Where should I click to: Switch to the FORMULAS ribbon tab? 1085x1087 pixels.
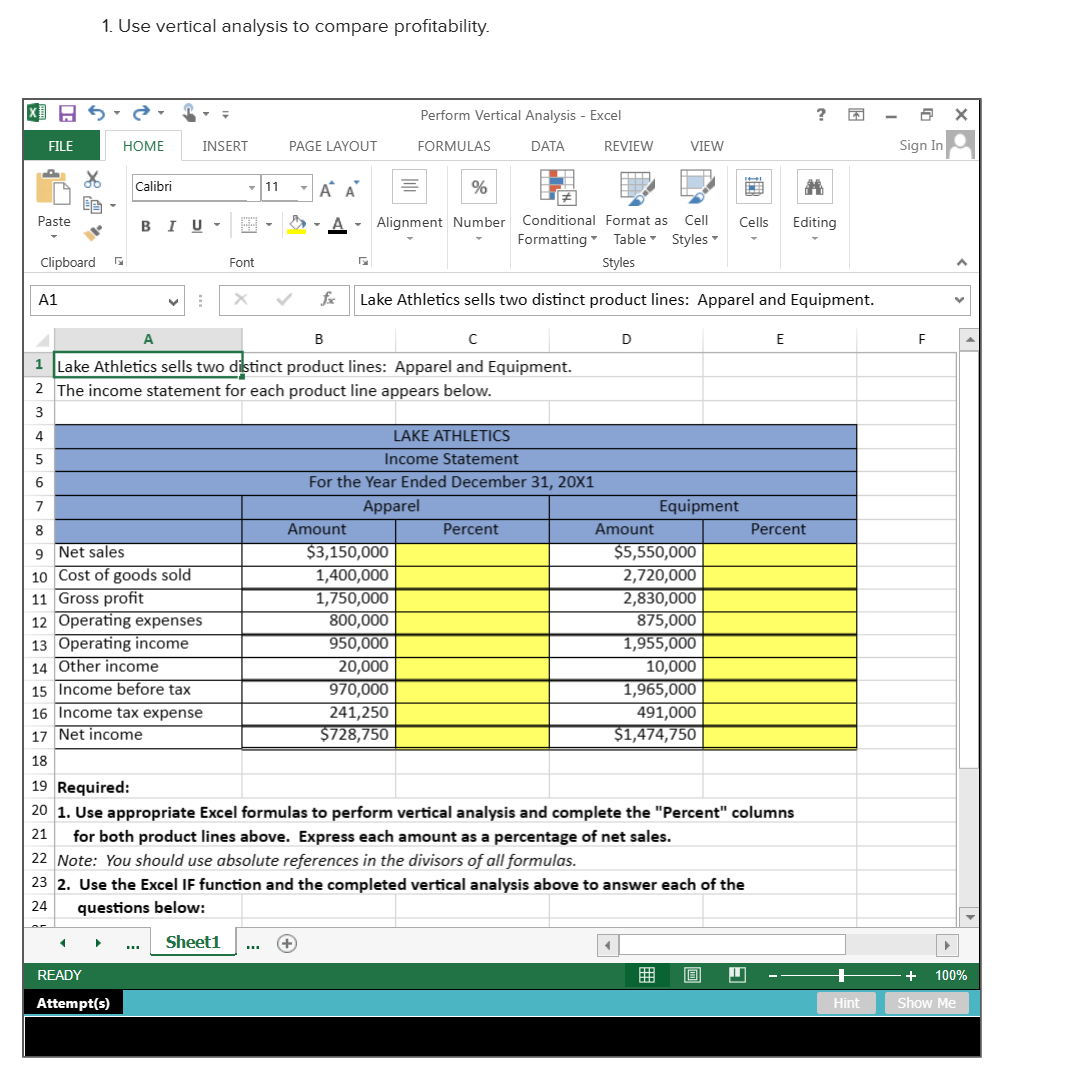click(454, 146)
